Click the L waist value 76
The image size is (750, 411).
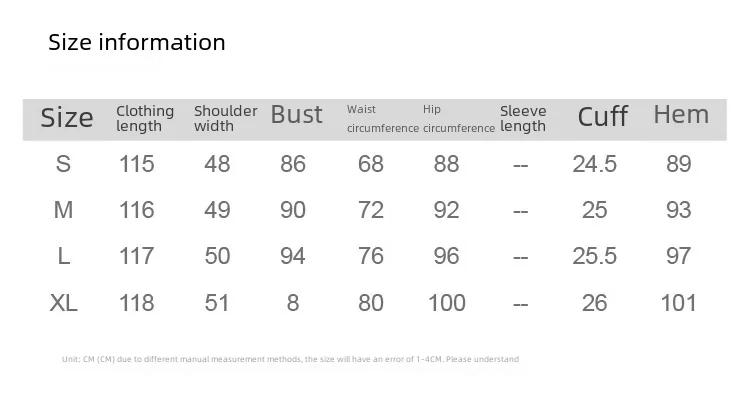[x=371, y=256]
